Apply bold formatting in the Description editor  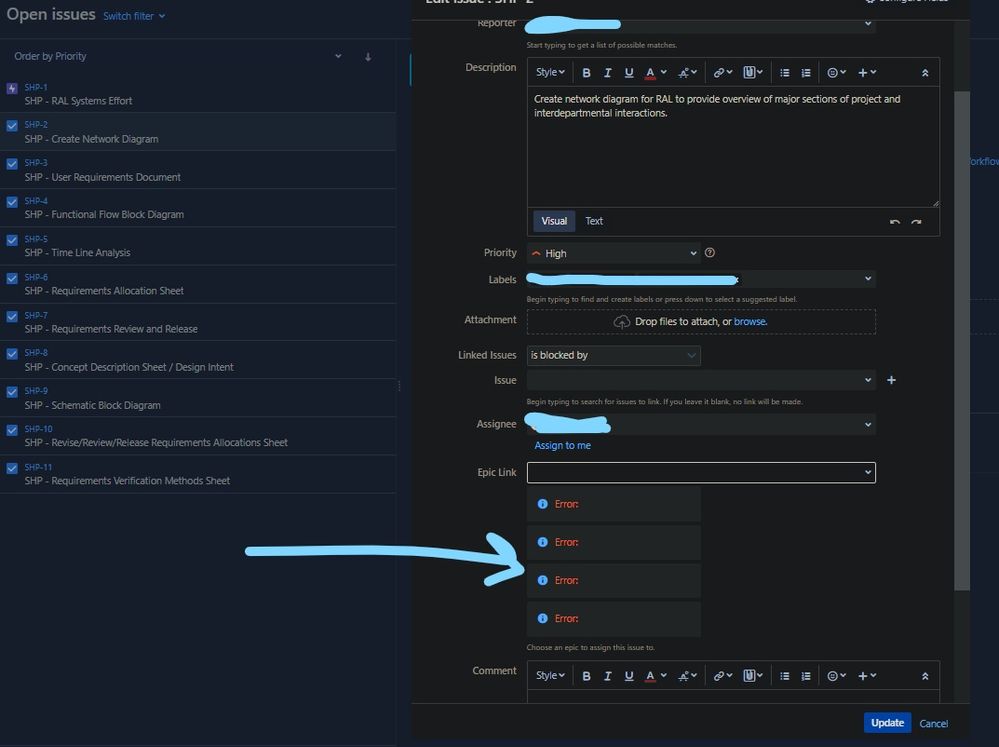pyautogui.click(x=587, y=72)
